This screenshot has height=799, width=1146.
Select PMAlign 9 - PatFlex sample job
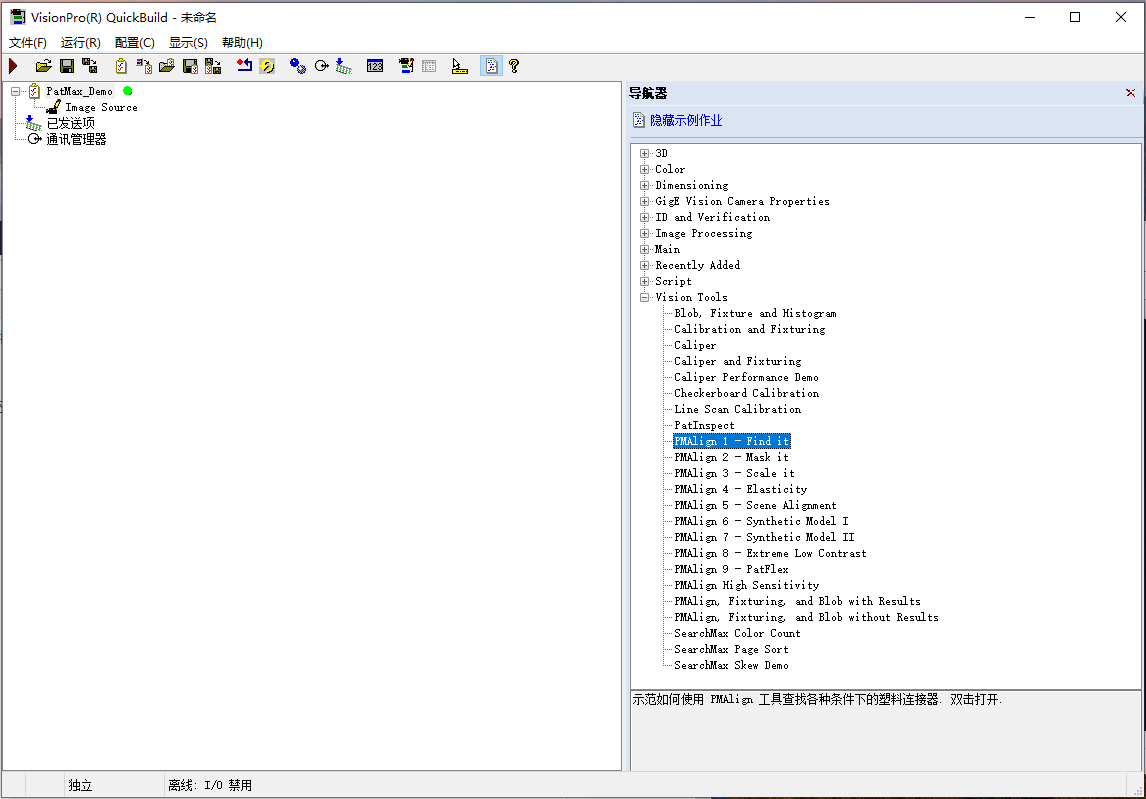732,568
